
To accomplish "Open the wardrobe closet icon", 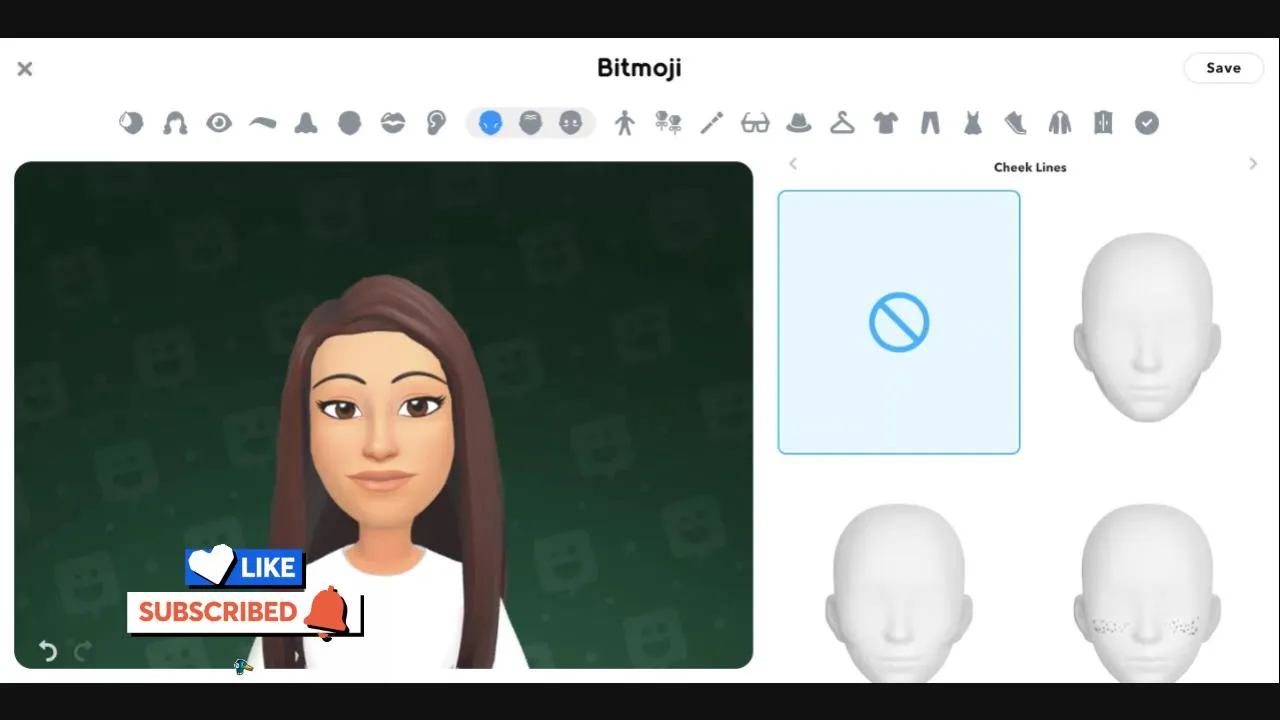I will [x=1103, y=123].
